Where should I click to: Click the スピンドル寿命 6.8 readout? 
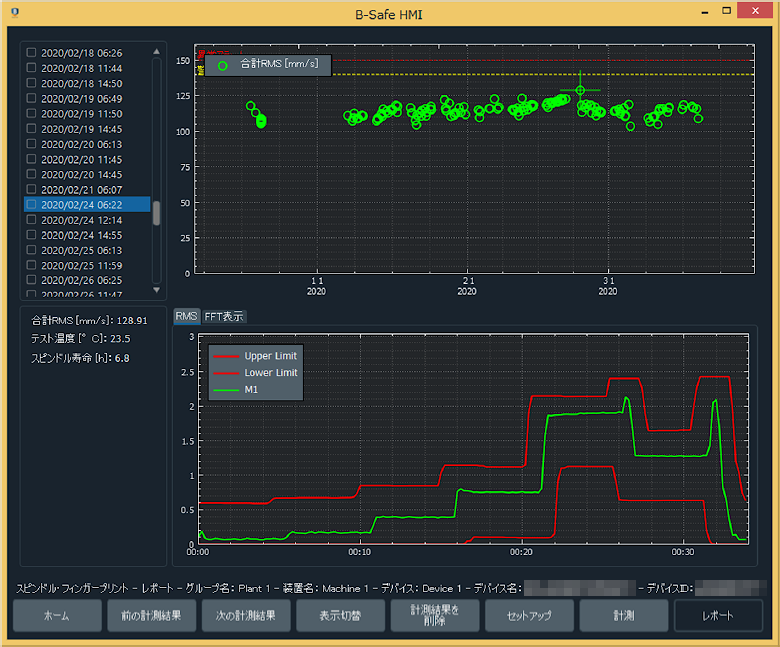[80, 358]
